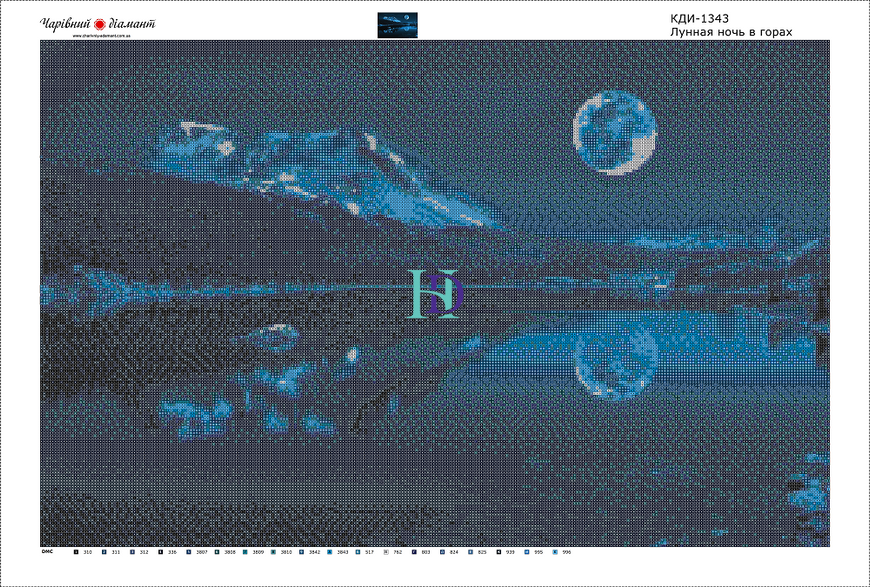Click the КДИ-1343 pattern code text
Viewport: 870px width, 587px height.
point(699,19)
